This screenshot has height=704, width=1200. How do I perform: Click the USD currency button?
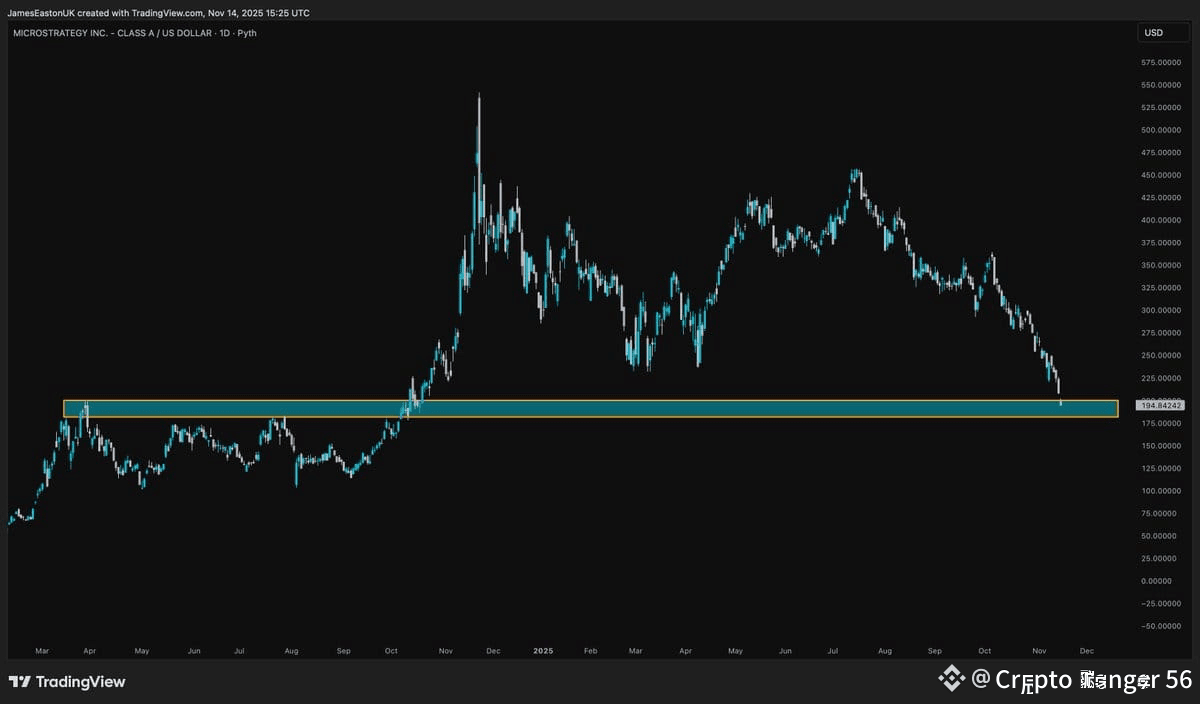click(1163, 33)
